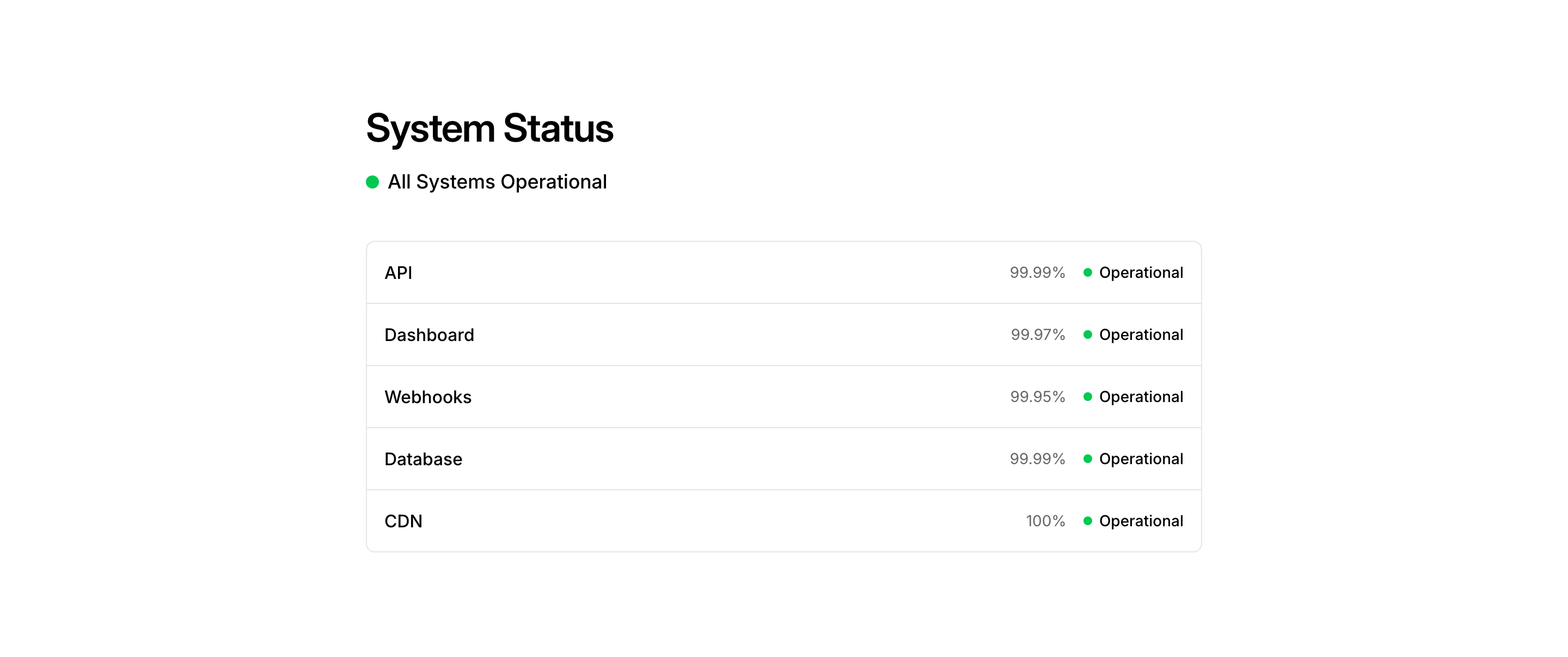Select the Database service name
The width and height of the screenshot is (1568, 657).
pos(423,459)
